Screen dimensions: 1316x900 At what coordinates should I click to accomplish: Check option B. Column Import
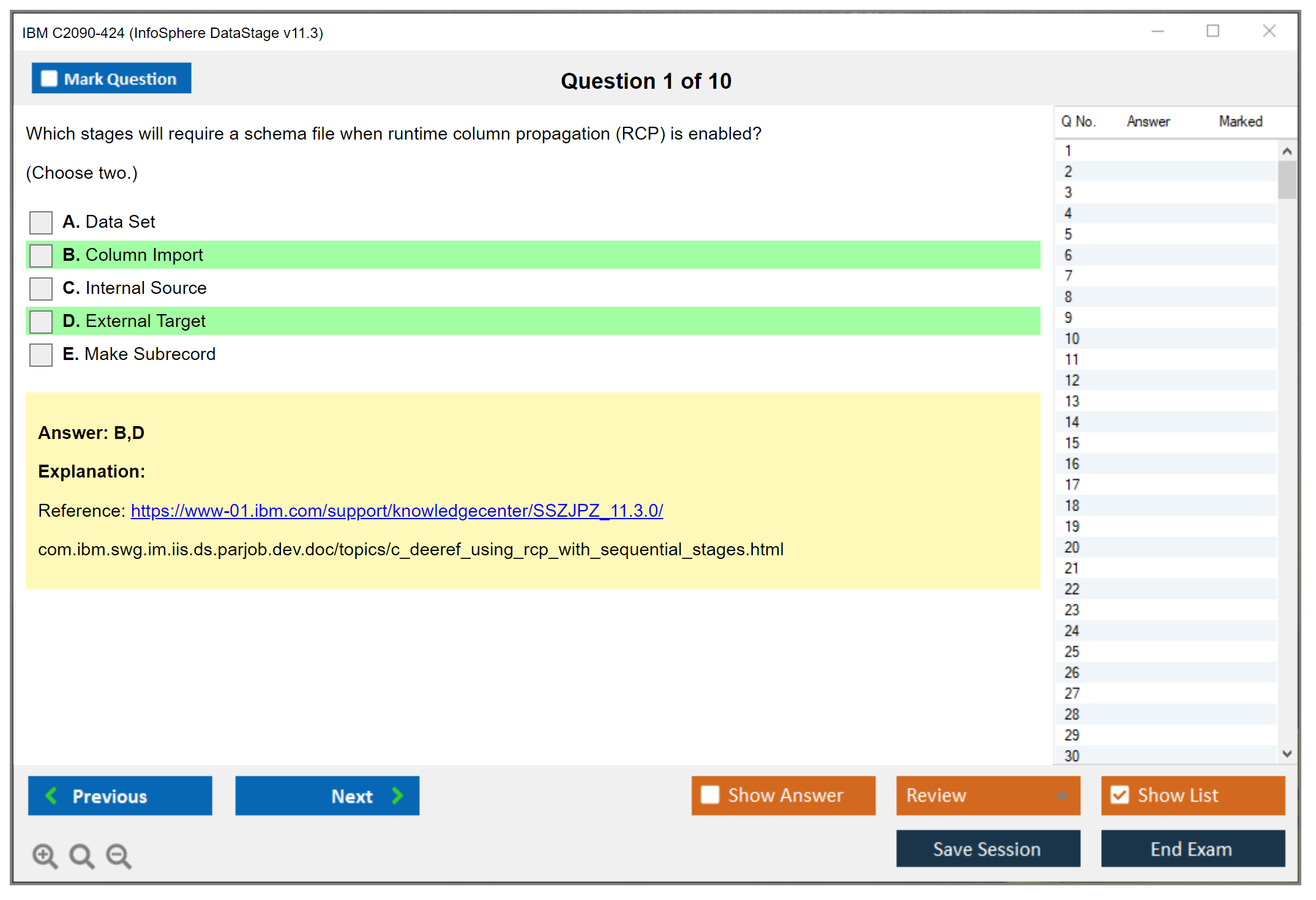pos(41,255)
